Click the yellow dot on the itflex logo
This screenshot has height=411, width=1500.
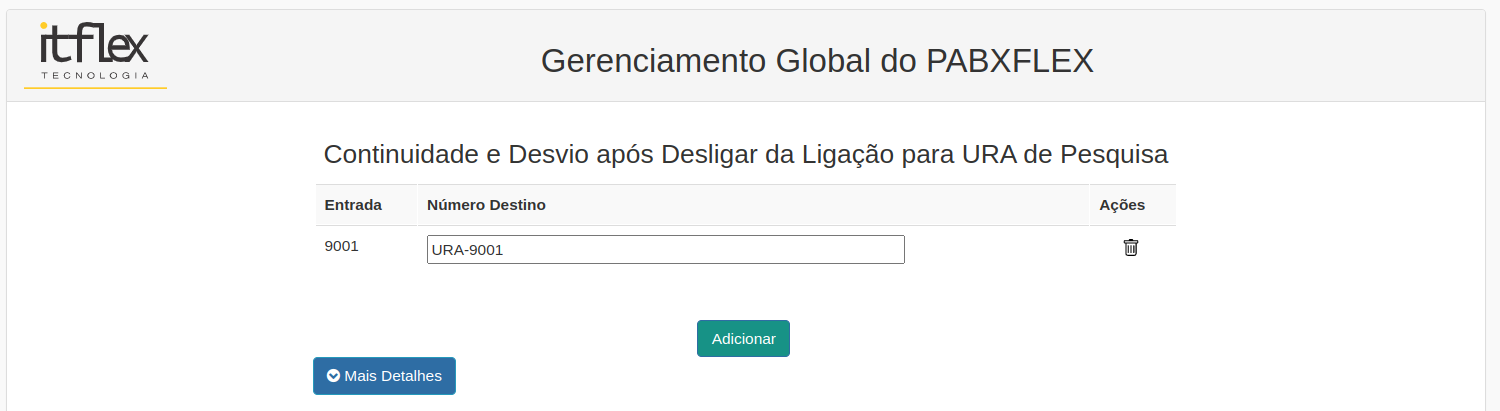44,26
